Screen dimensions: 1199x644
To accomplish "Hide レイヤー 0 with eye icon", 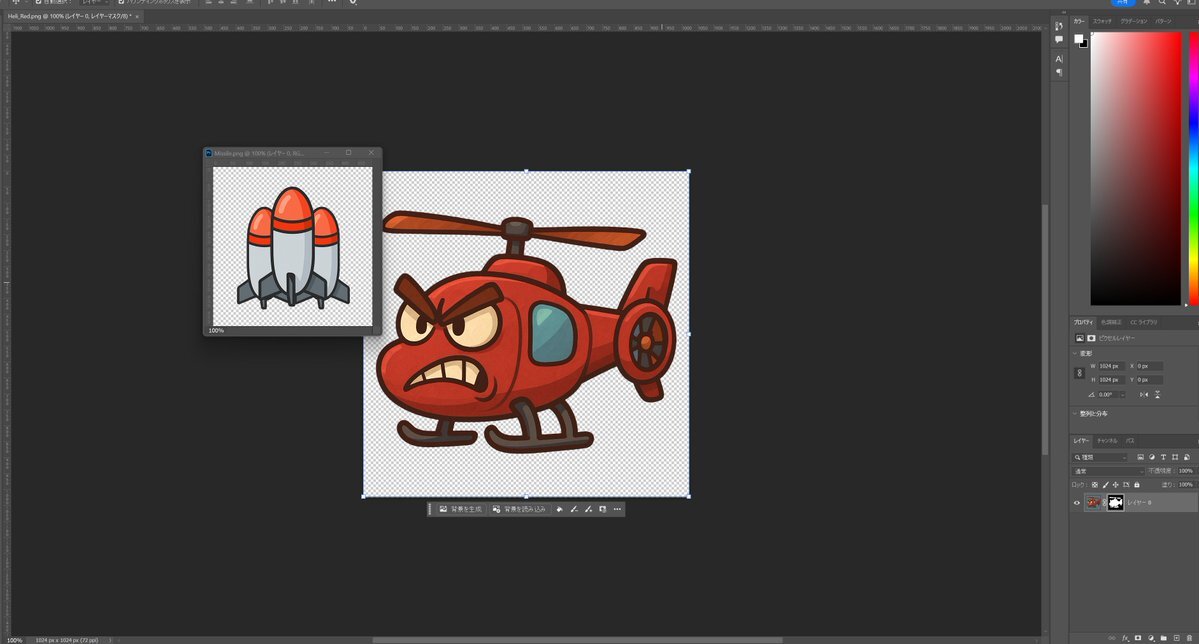I will [x=1077, y=503].
